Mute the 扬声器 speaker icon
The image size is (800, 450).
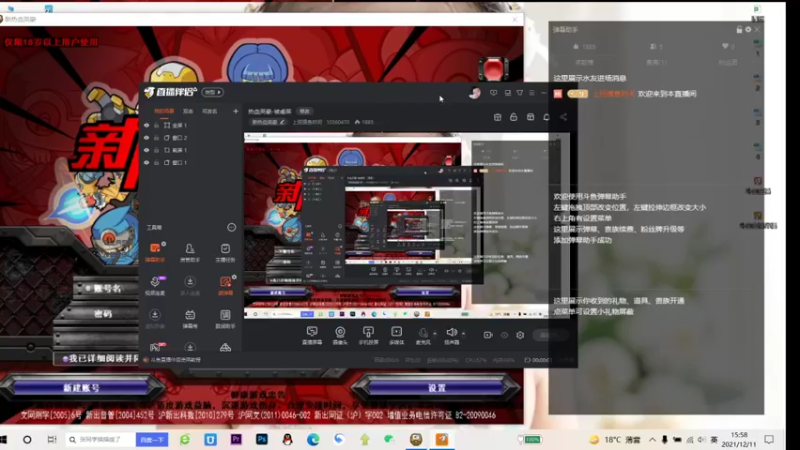coord(451,333)
